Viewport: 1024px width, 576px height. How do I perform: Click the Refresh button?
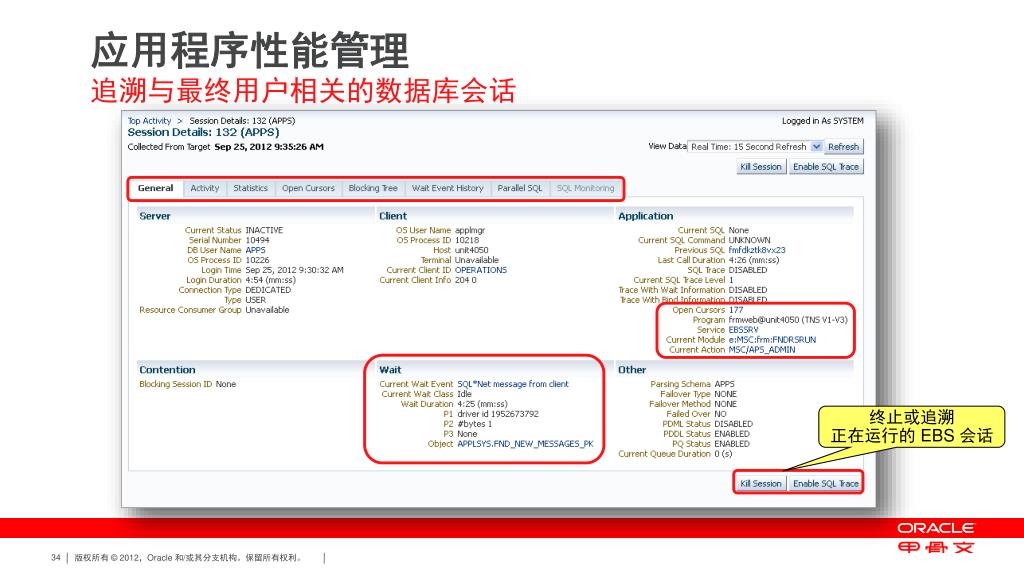coord(843,147)
